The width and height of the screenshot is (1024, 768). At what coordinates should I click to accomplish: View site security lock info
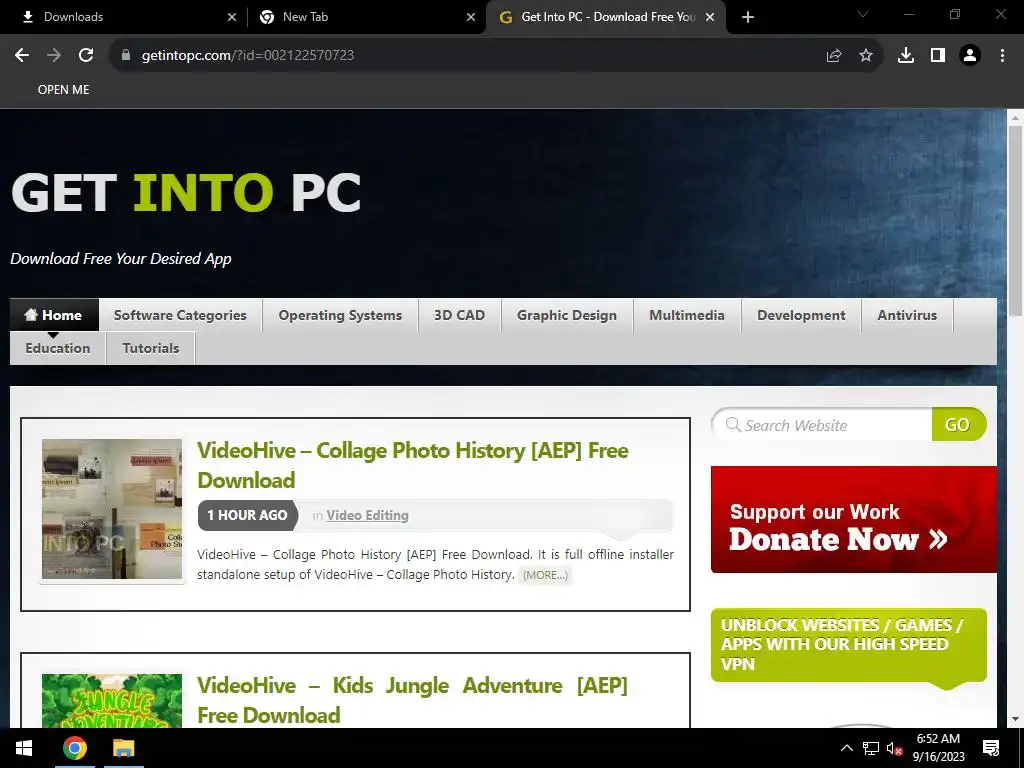[x=126, y=56]
